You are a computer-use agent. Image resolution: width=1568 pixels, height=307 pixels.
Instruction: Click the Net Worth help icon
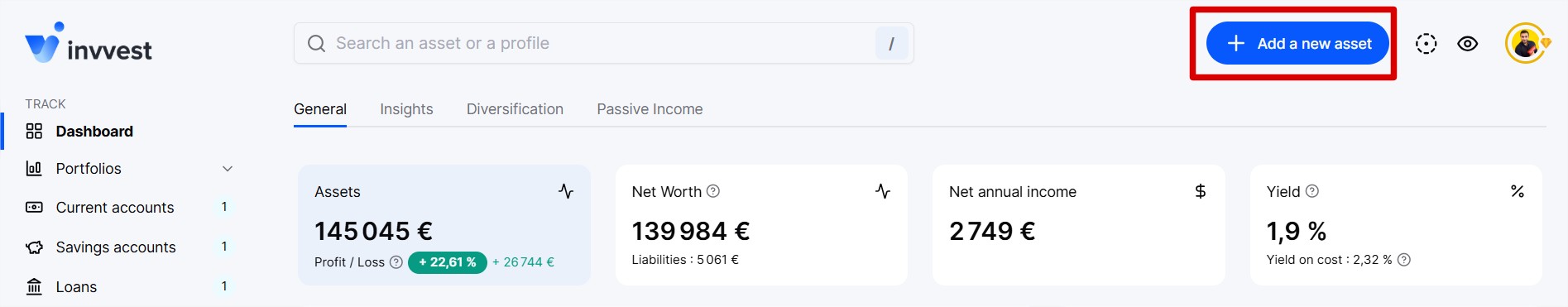coord(713,191)
